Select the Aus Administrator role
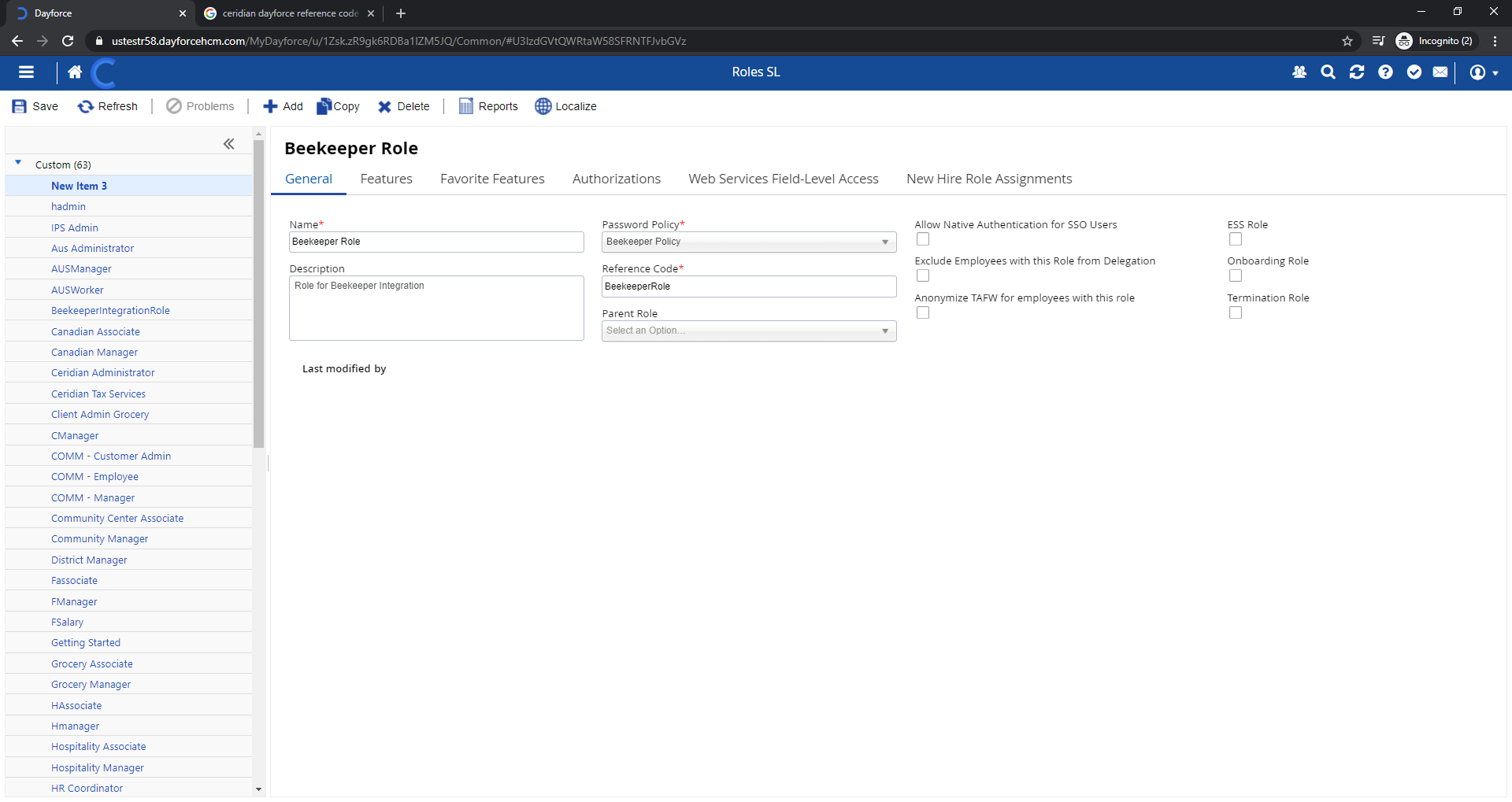The height and width of the screenshot is (802, 1512). (92, 249)
